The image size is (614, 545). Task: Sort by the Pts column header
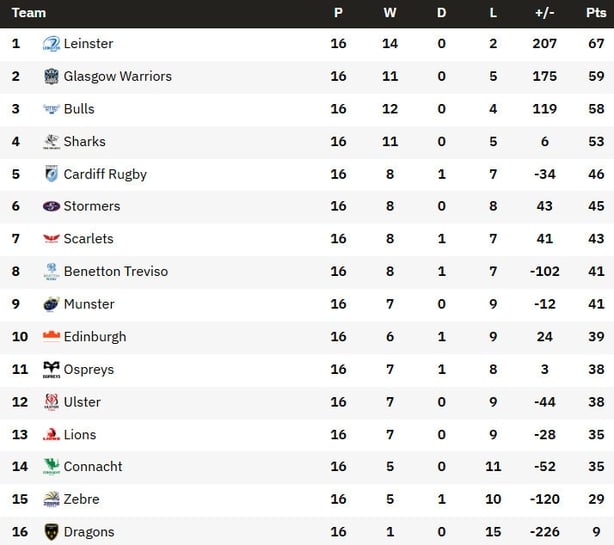coord(596,13)
